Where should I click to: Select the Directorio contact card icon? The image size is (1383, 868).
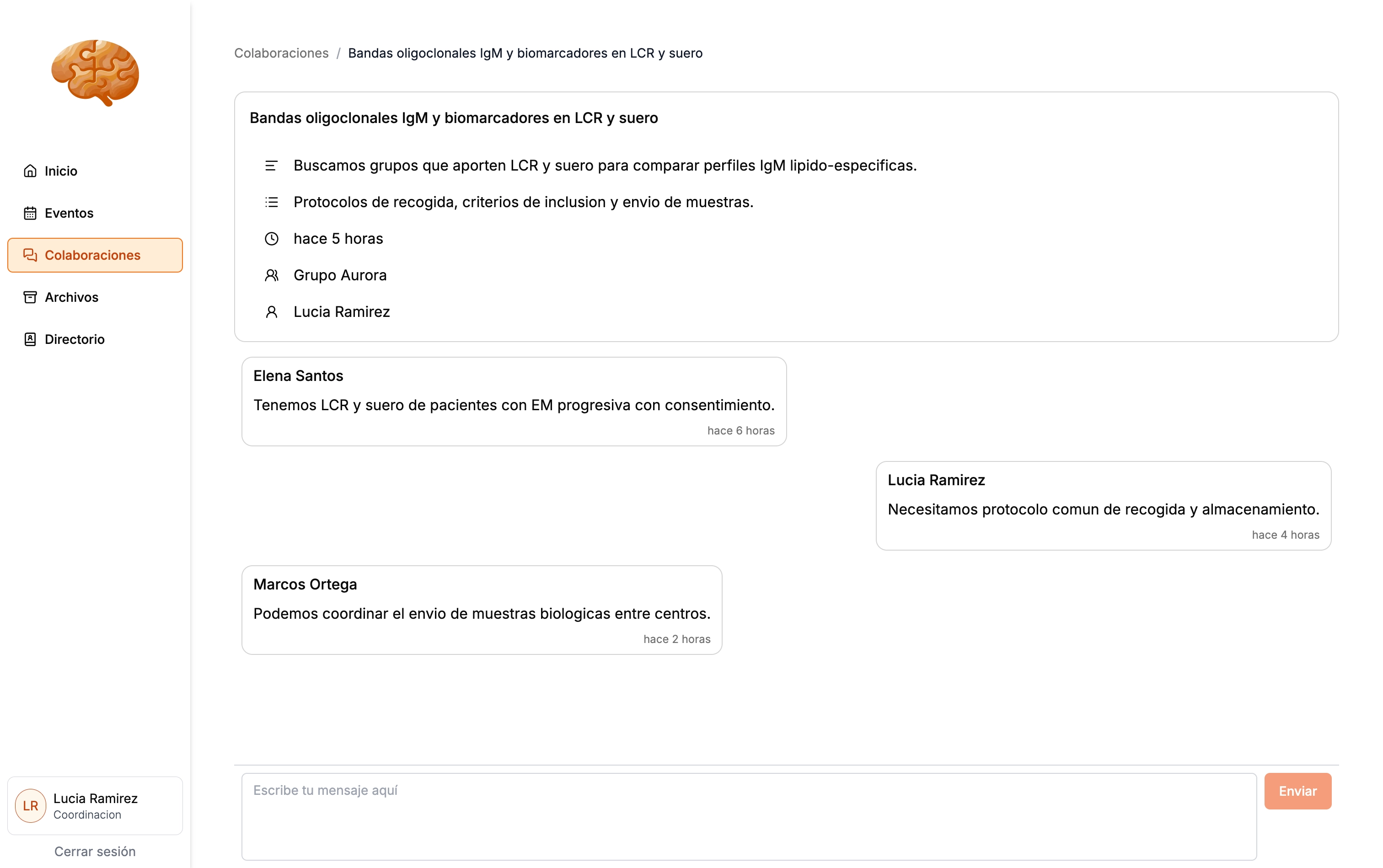click(x=31, y=339)
